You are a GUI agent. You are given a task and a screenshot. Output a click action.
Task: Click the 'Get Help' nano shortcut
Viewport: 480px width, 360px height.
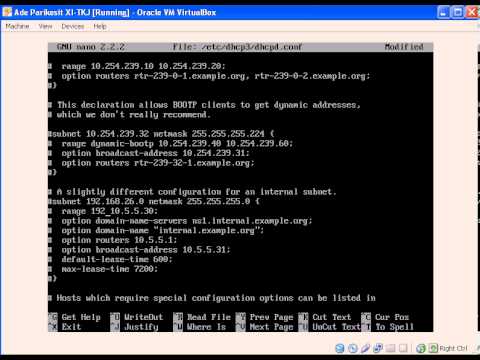coord(81,317)
